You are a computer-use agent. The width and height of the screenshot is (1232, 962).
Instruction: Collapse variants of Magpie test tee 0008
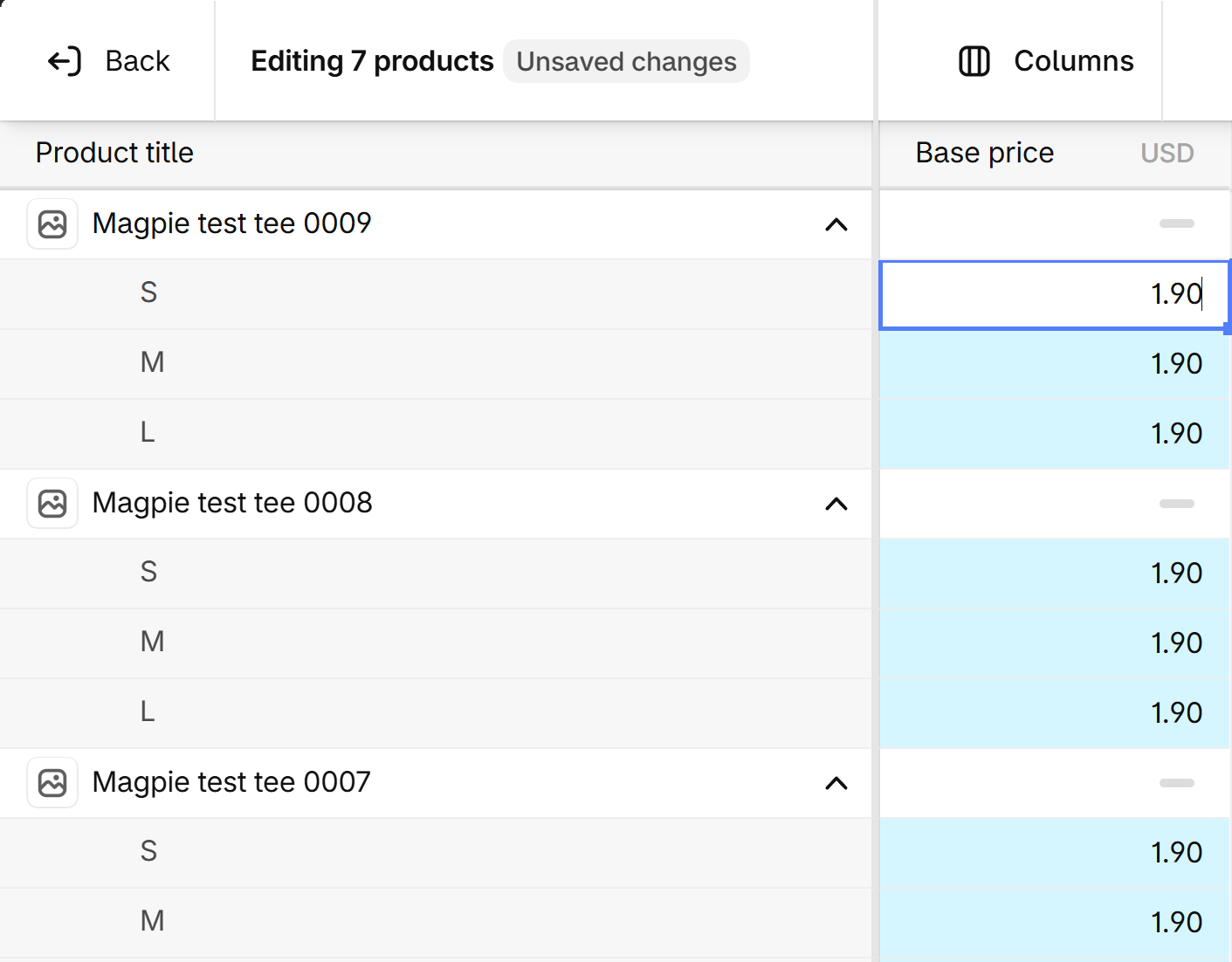tap(836, 504)
